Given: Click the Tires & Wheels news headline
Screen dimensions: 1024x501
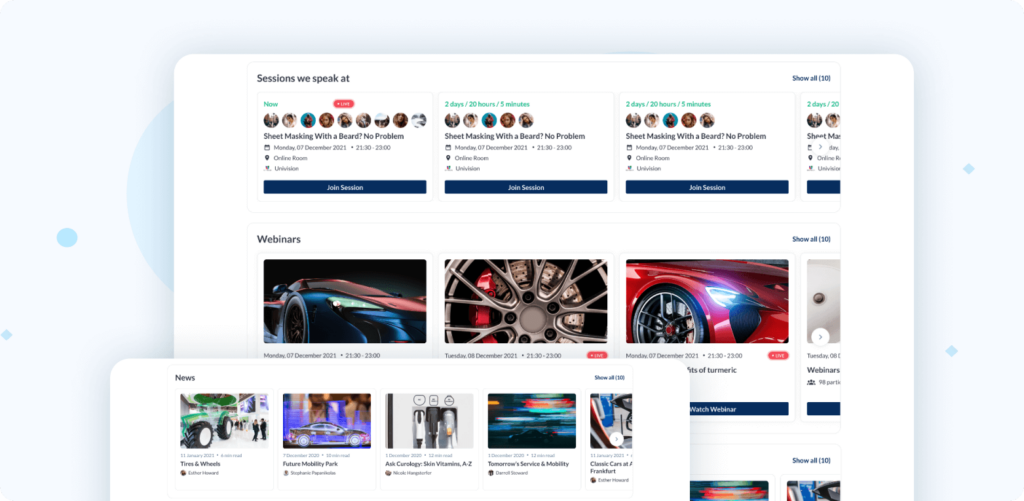Looking at the screenshot, I should pyautogui.click(x=200, y=464).
